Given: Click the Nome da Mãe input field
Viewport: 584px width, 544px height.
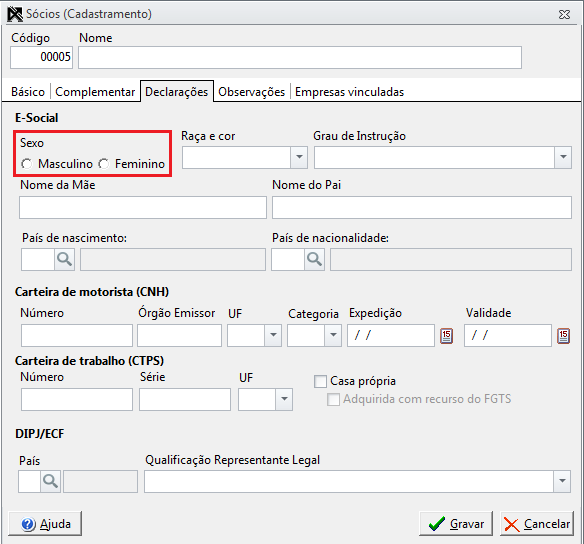Looking at the screenshot, I should point(143,207).
